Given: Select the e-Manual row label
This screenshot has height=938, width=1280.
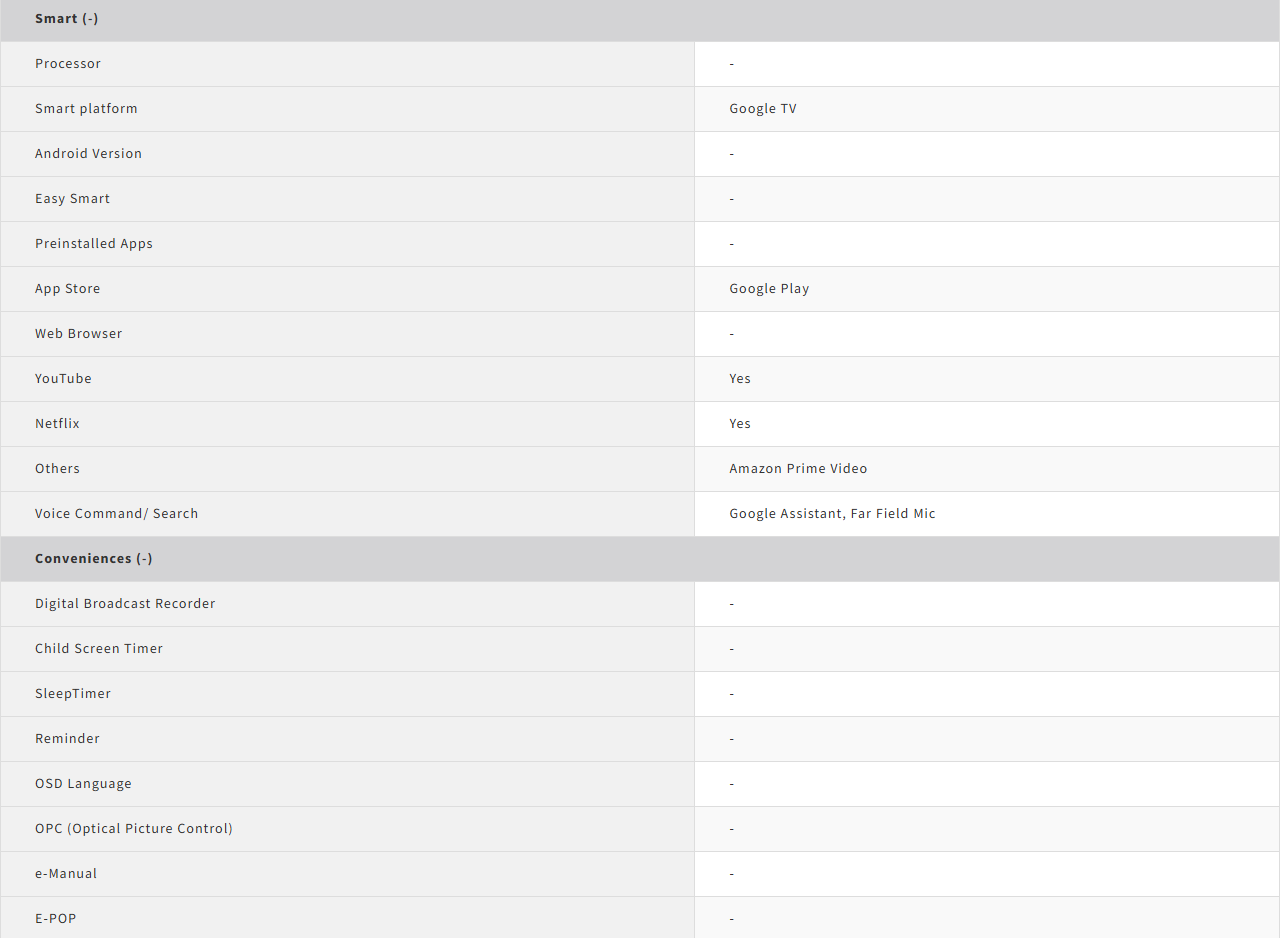Looking at the screenshot, I should point(66,874).
